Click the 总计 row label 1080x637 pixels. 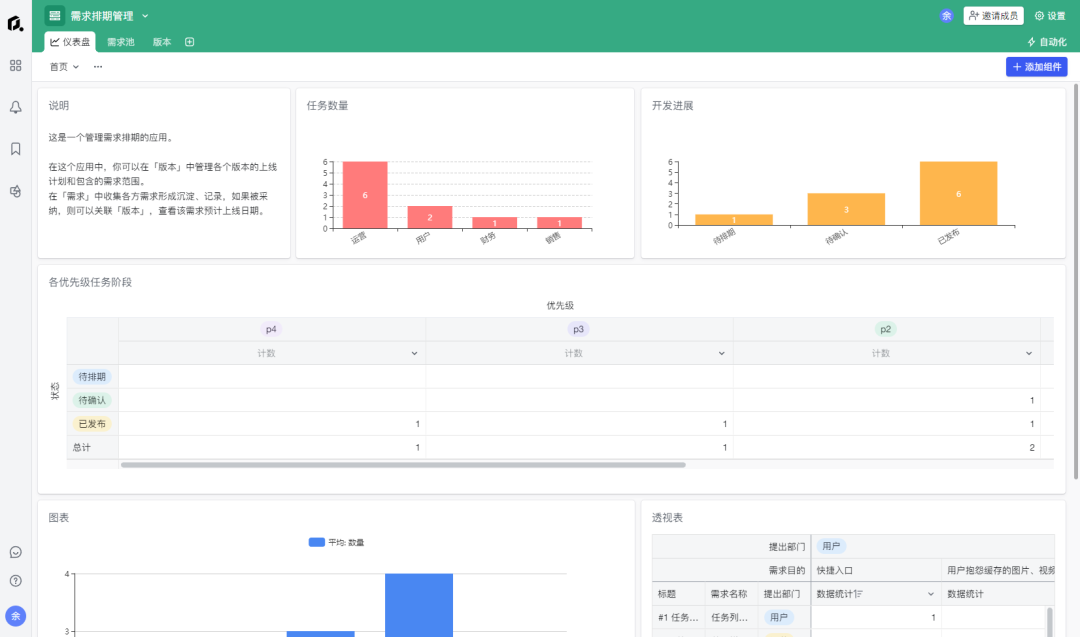[x=82, y=448]
